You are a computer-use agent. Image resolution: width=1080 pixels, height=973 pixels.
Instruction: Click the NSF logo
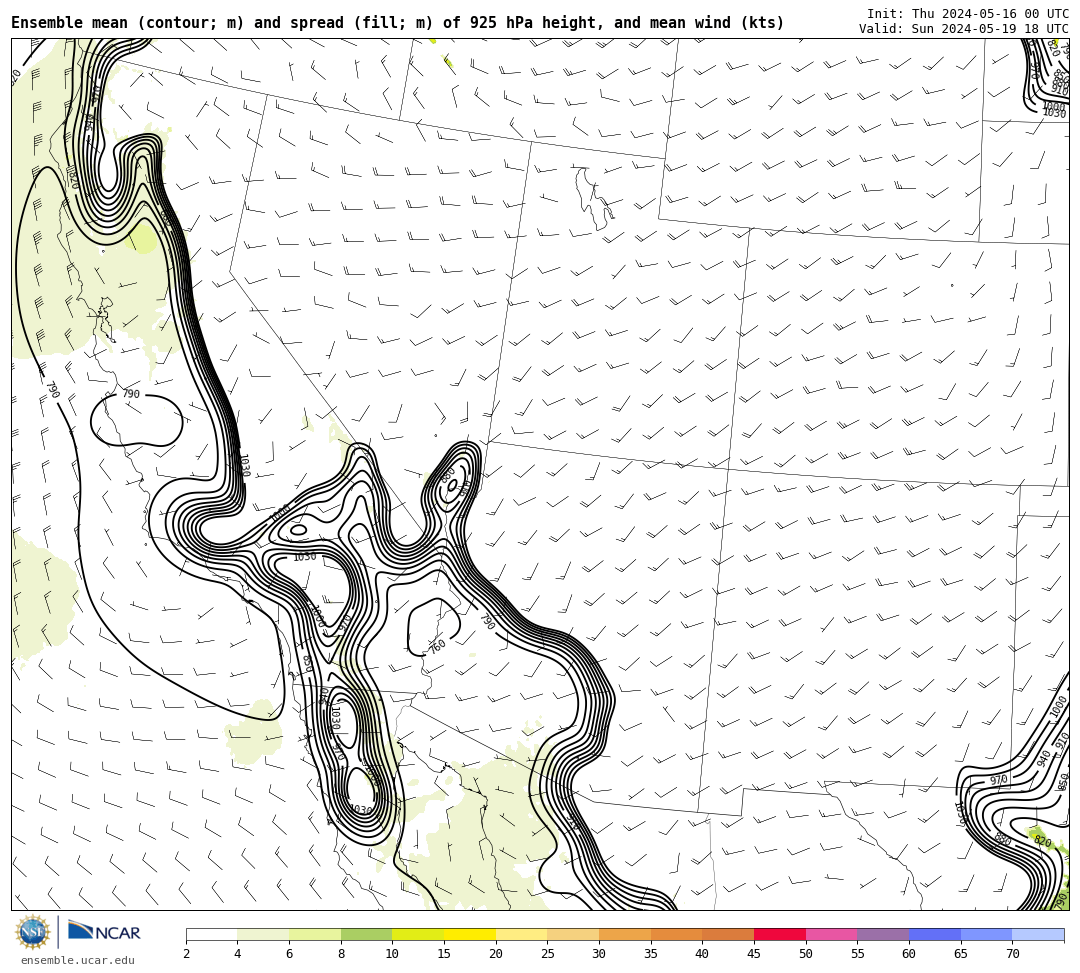click(33, 932)
